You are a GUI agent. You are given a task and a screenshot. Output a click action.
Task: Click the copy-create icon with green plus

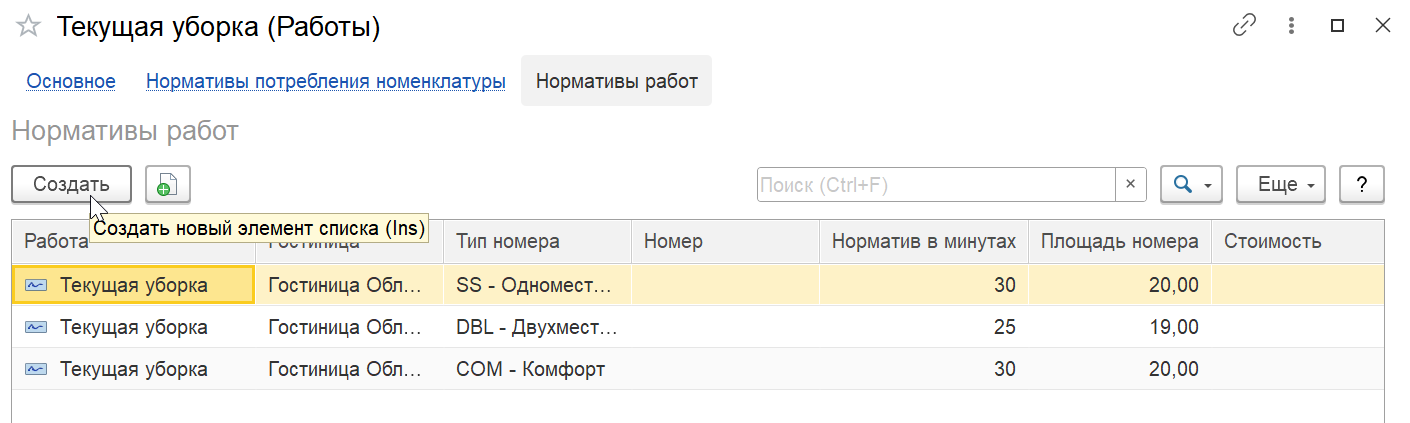(x=168, y=185)
